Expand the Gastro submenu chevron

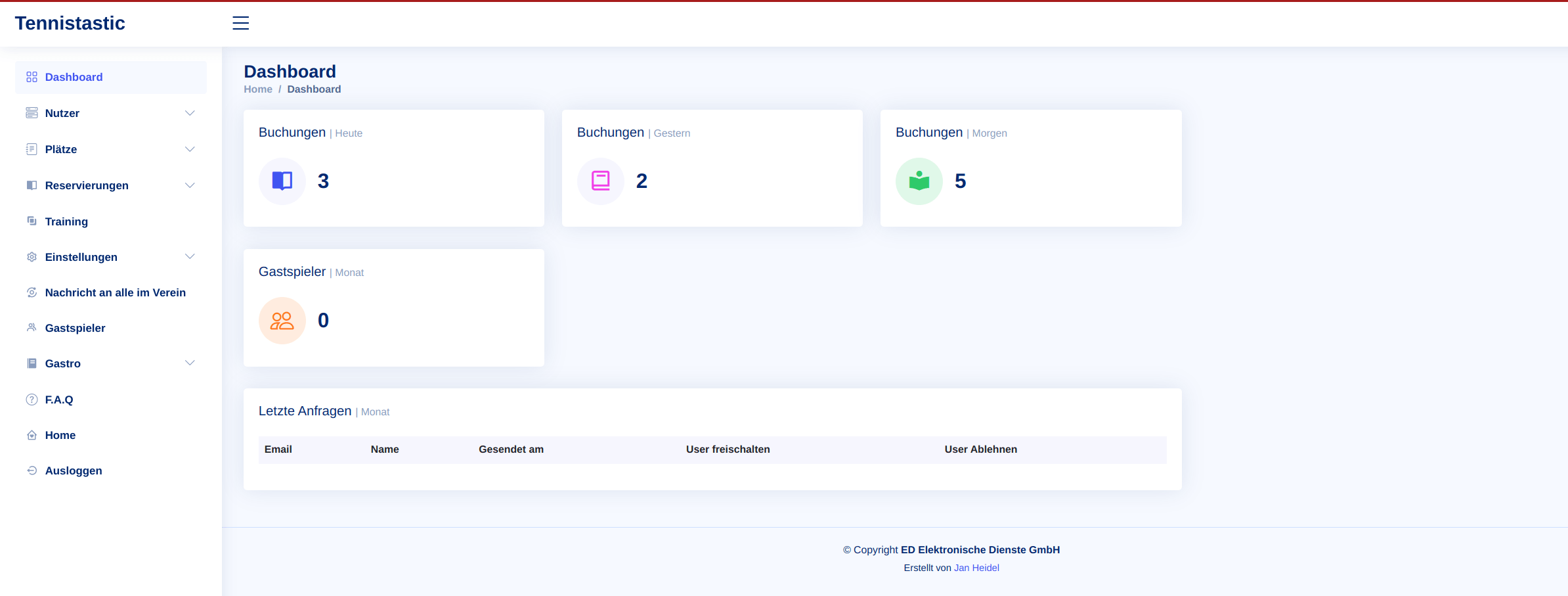click(190, 363)
